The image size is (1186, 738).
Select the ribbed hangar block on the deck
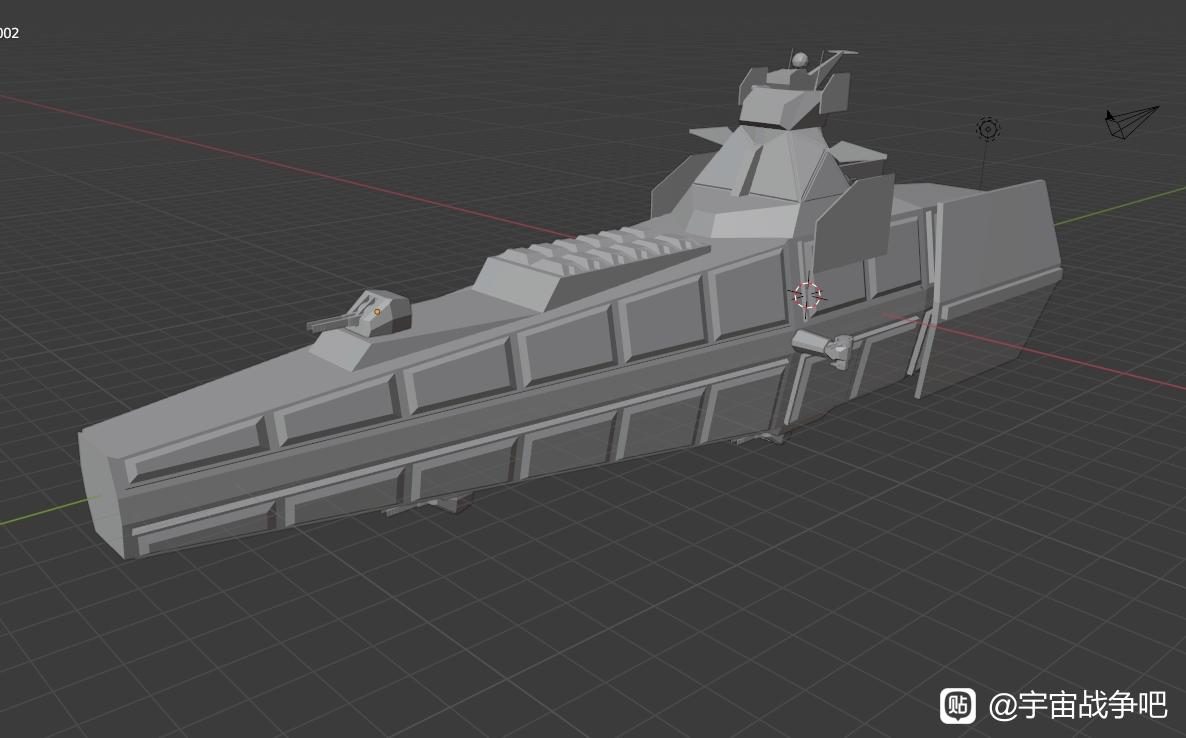coord(590,268)
